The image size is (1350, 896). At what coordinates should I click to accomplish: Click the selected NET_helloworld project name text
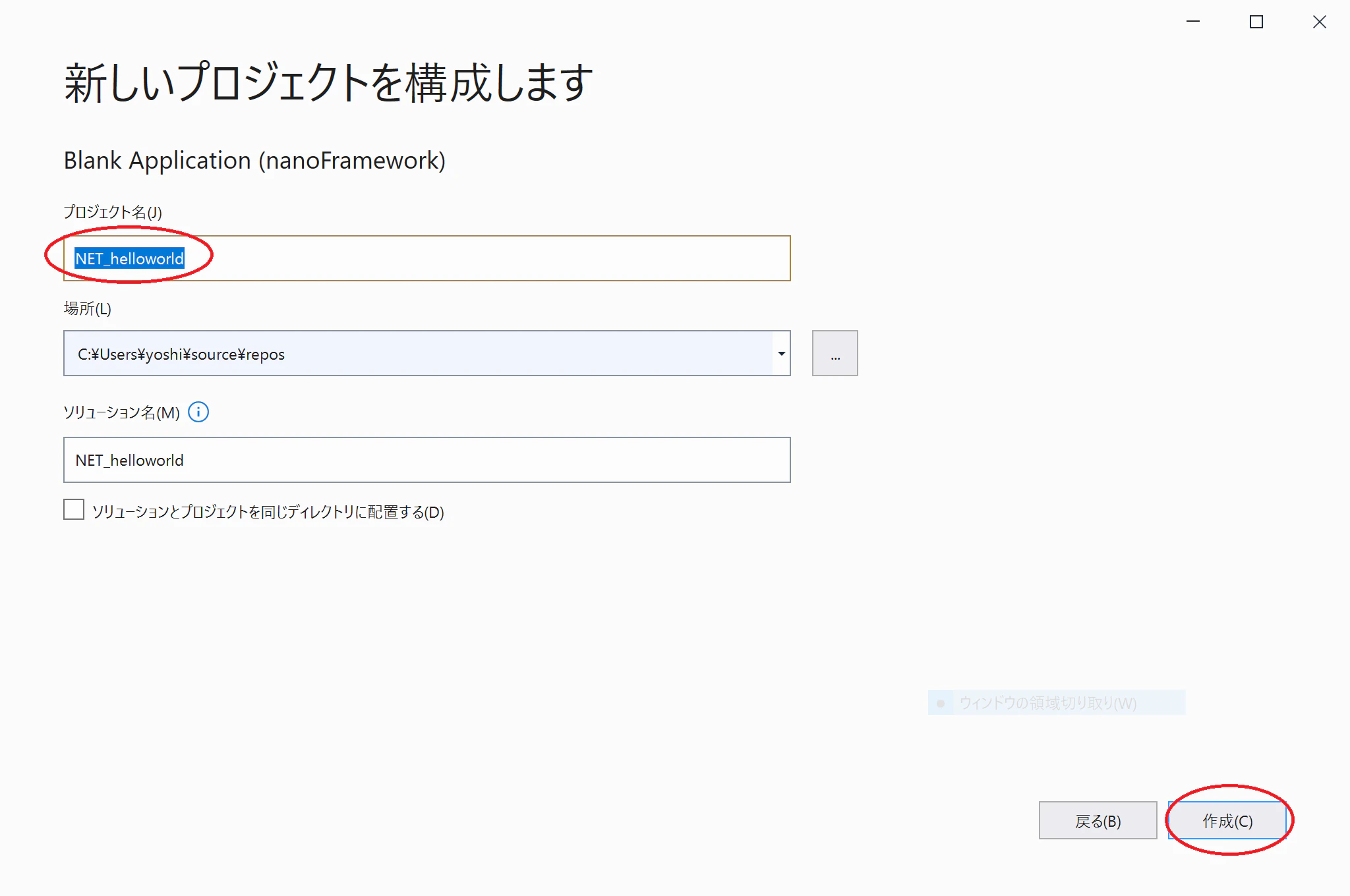[129, 258]
